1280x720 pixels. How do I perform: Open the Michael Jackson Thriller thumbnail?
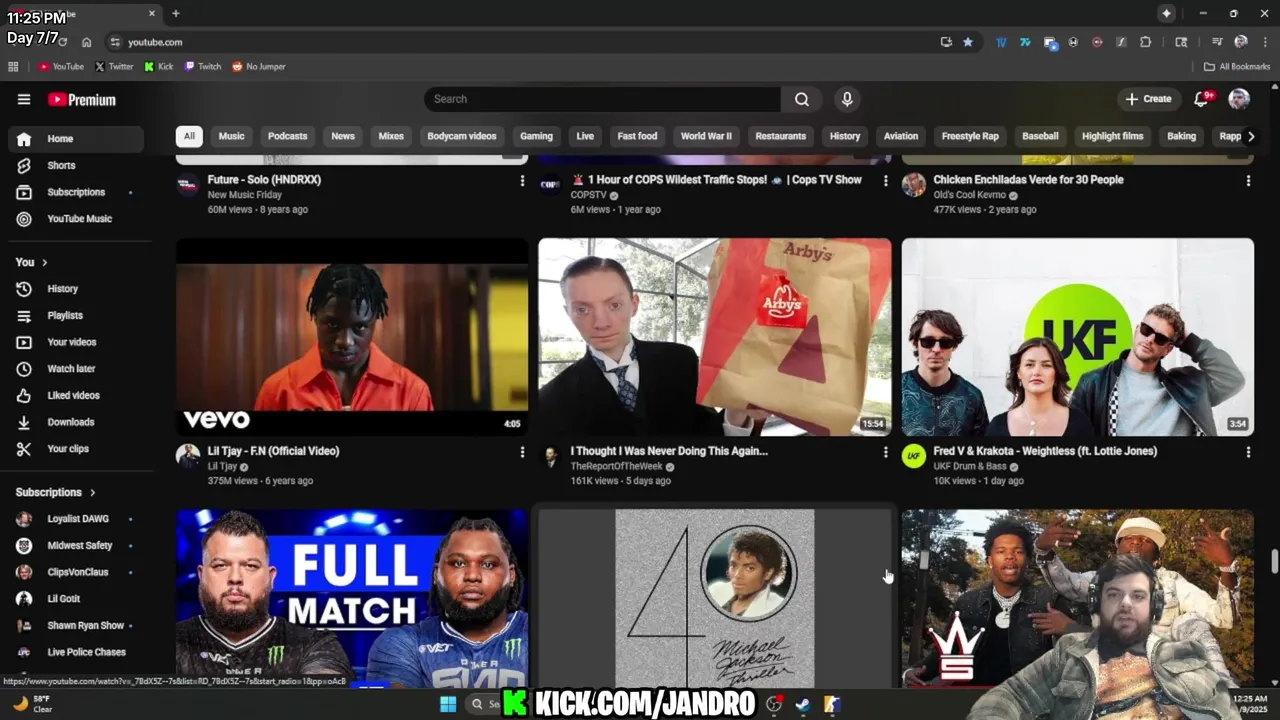(x=715, y=598)
